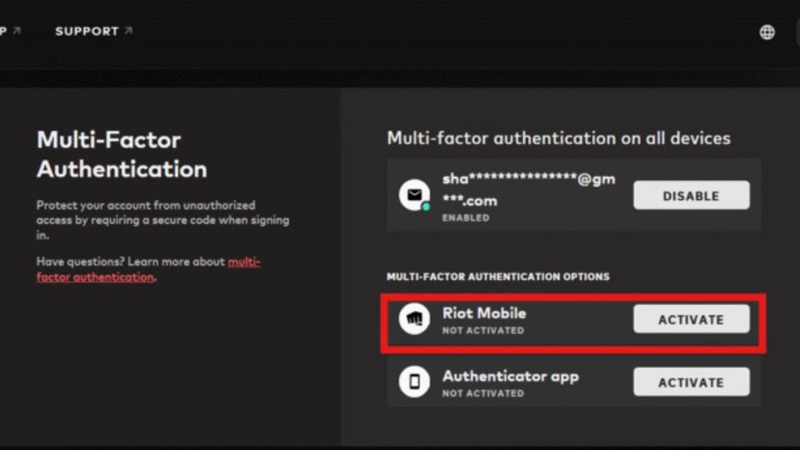The image size is (800, 450).
Task: Click the Authenticator app phone icon
Action: click(x=414, y=383)
